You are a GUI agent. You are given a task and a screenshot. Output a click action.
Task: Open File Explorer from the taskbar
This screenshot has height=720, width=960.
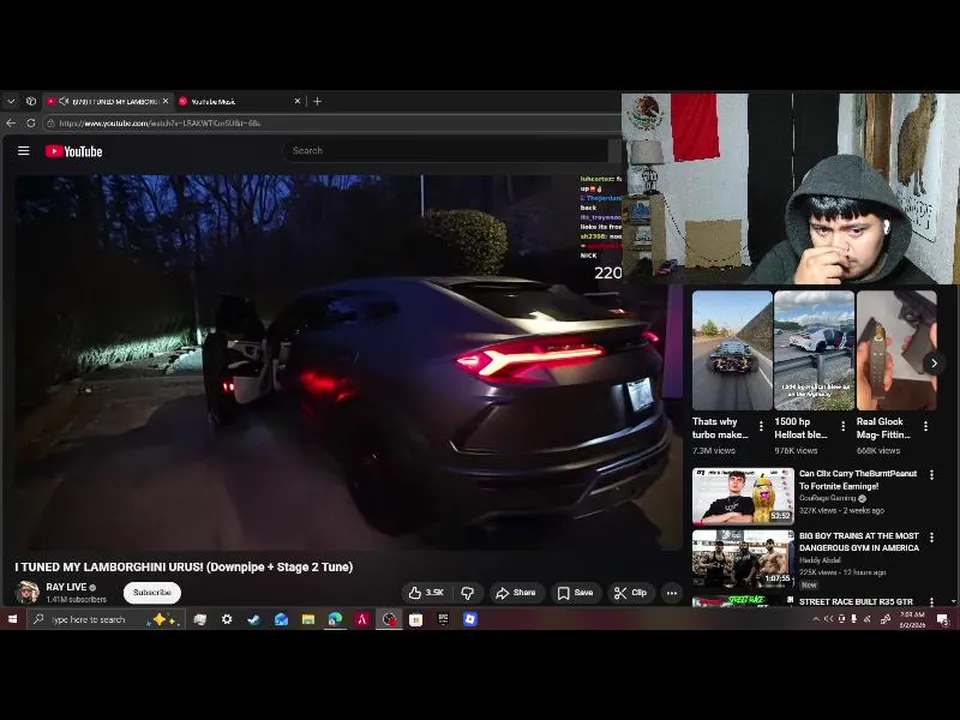(308, 620)
